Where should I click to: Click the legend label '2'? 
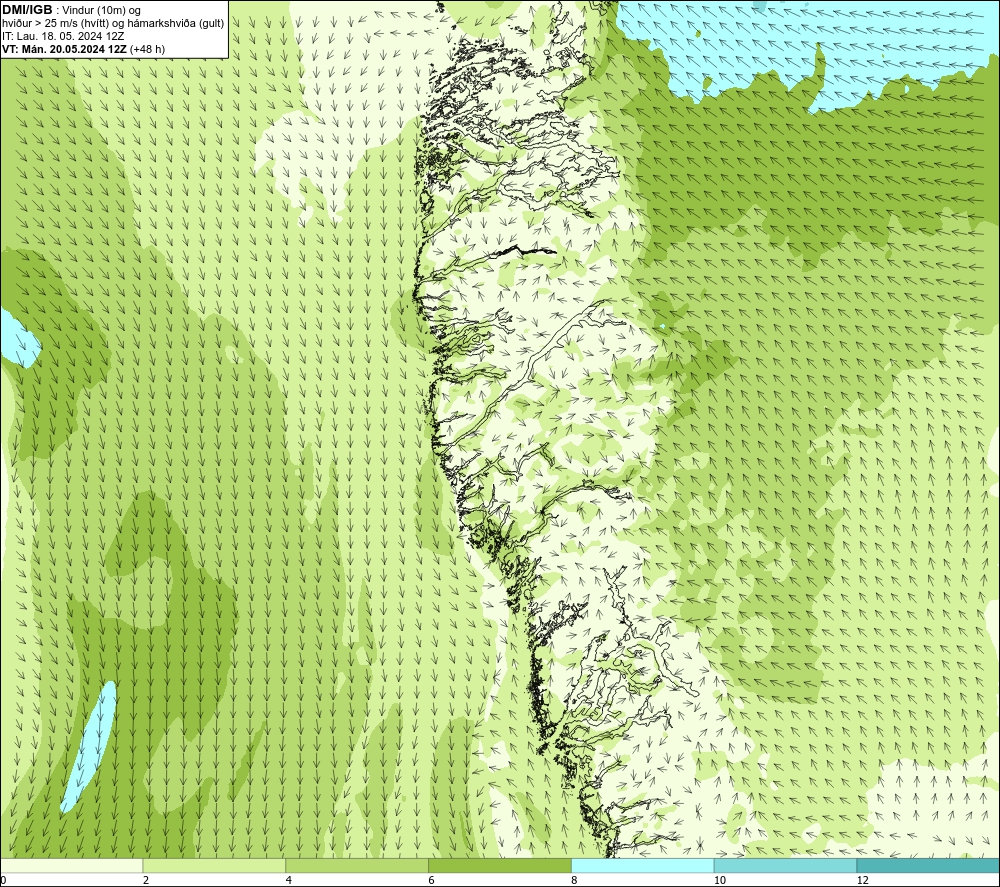click(146, 880)
